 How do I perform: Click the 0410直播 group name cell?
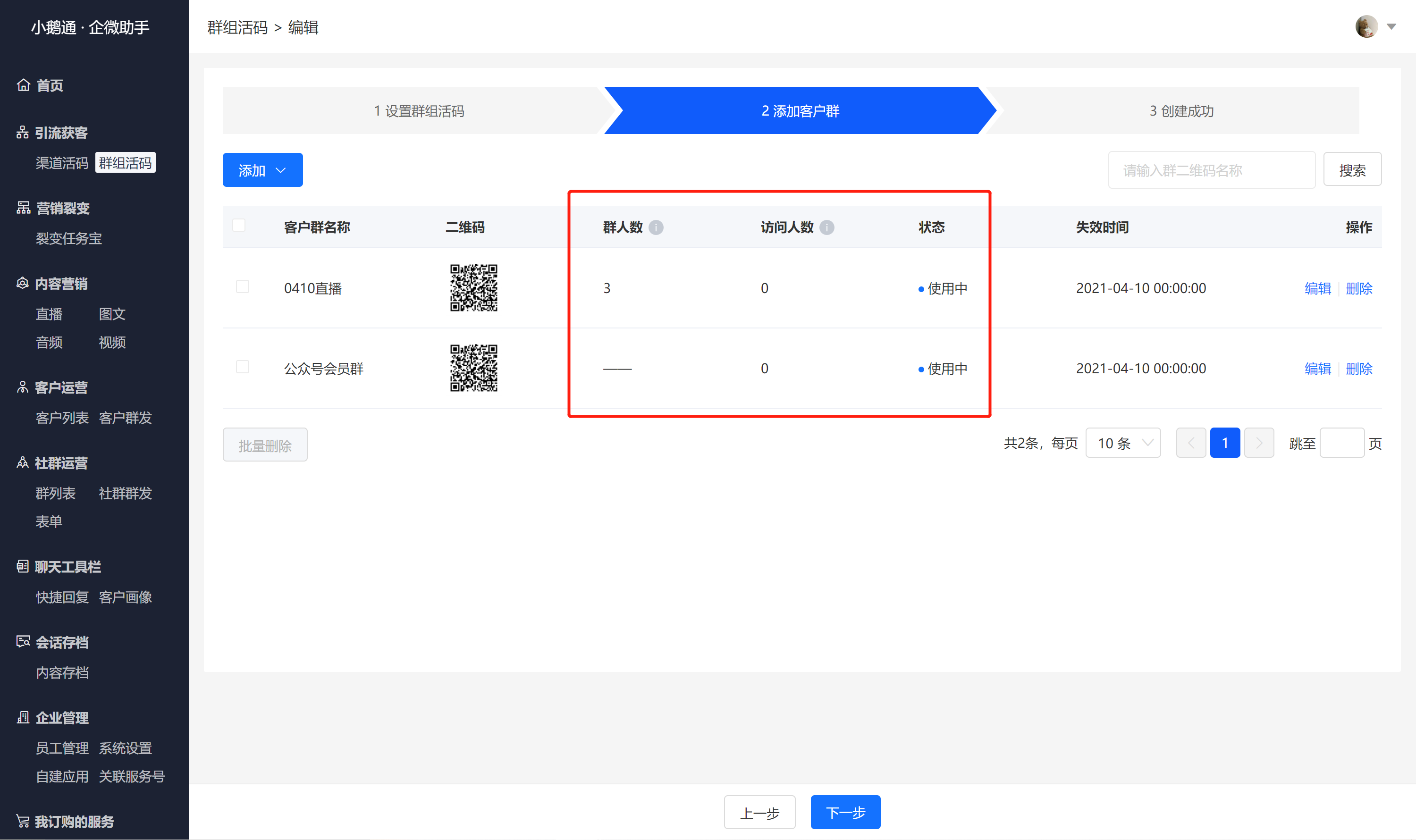(312, 288)
